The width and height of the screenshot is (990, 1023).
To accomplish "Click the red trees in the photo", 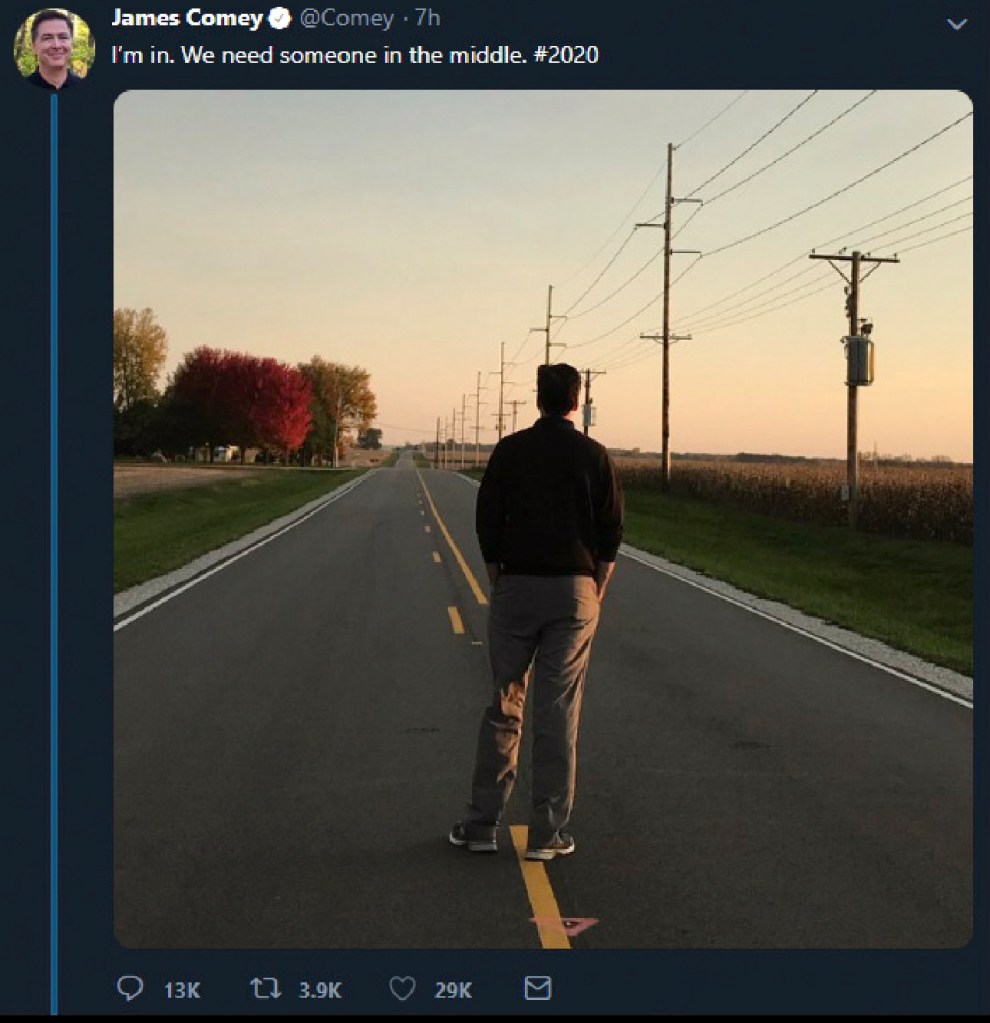I will 240,398.
